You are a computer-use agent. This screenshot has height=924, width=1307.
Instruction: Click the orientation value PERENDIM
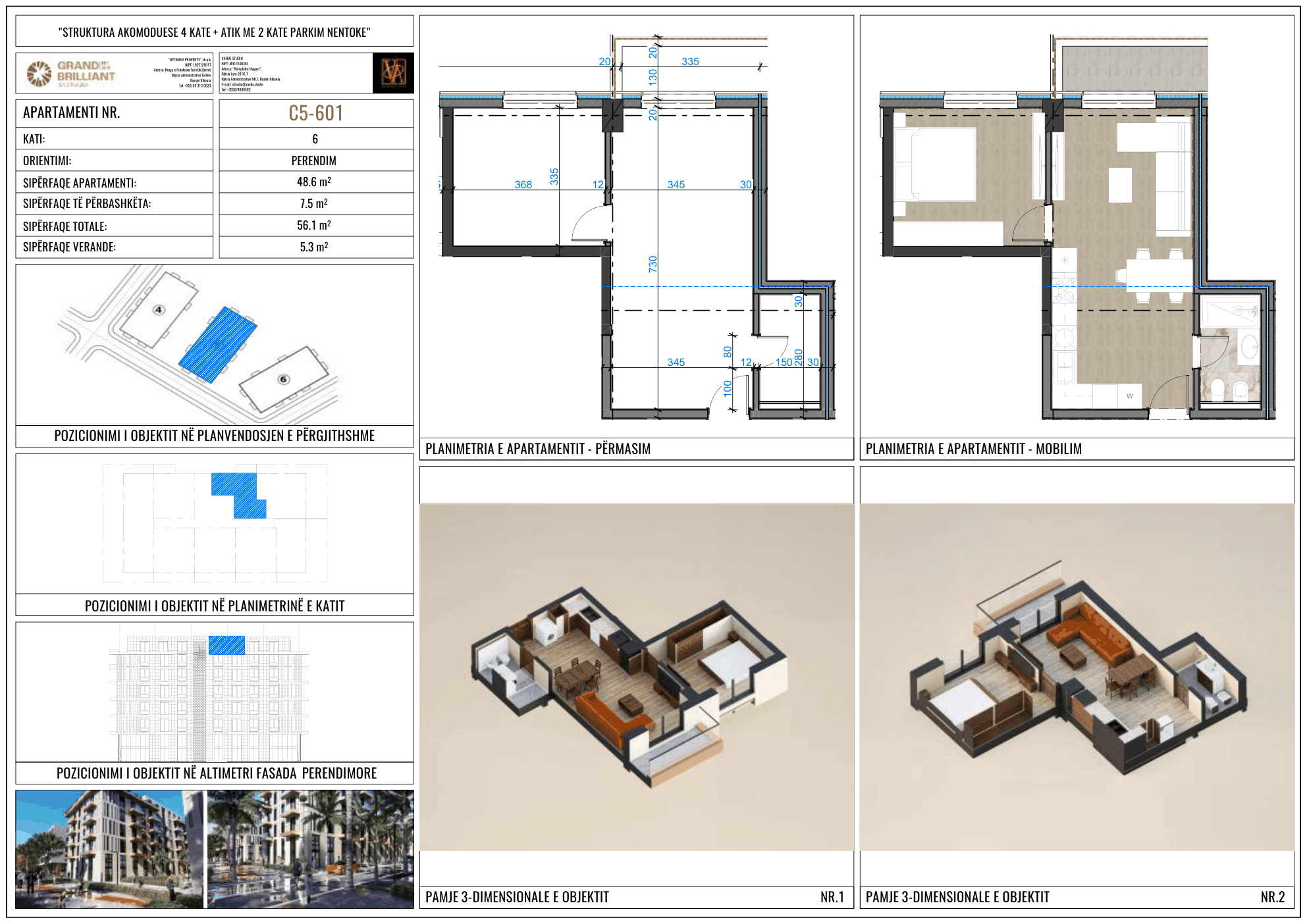click(314, 161)
